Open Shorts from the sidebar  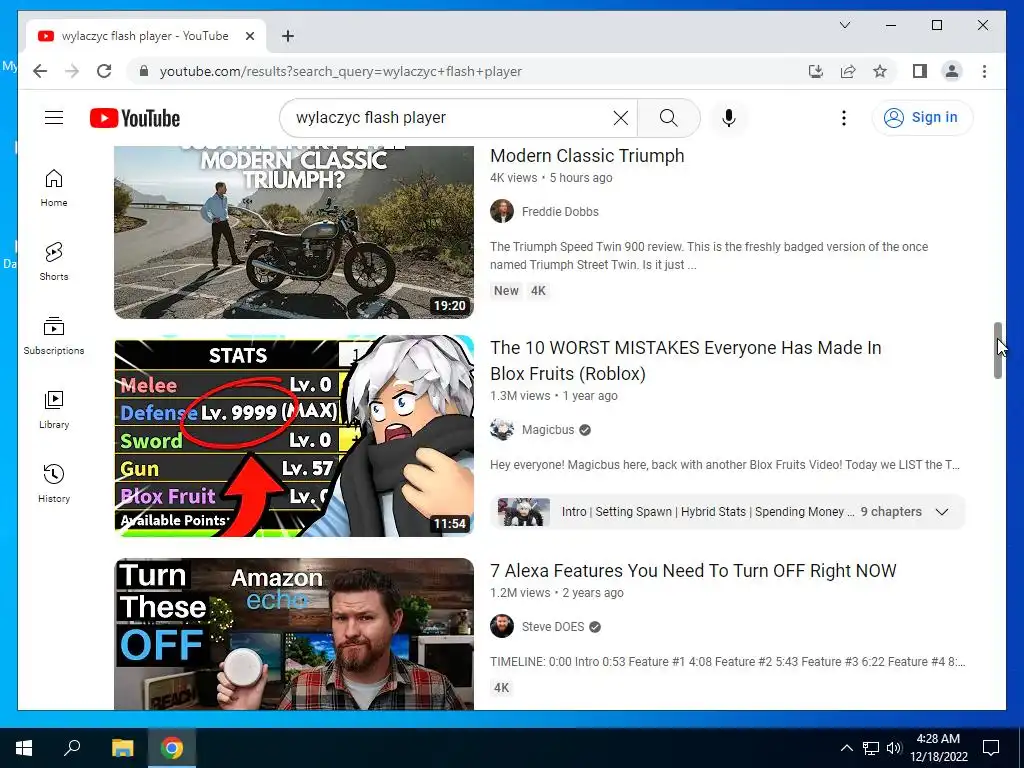tap(54, 262)
